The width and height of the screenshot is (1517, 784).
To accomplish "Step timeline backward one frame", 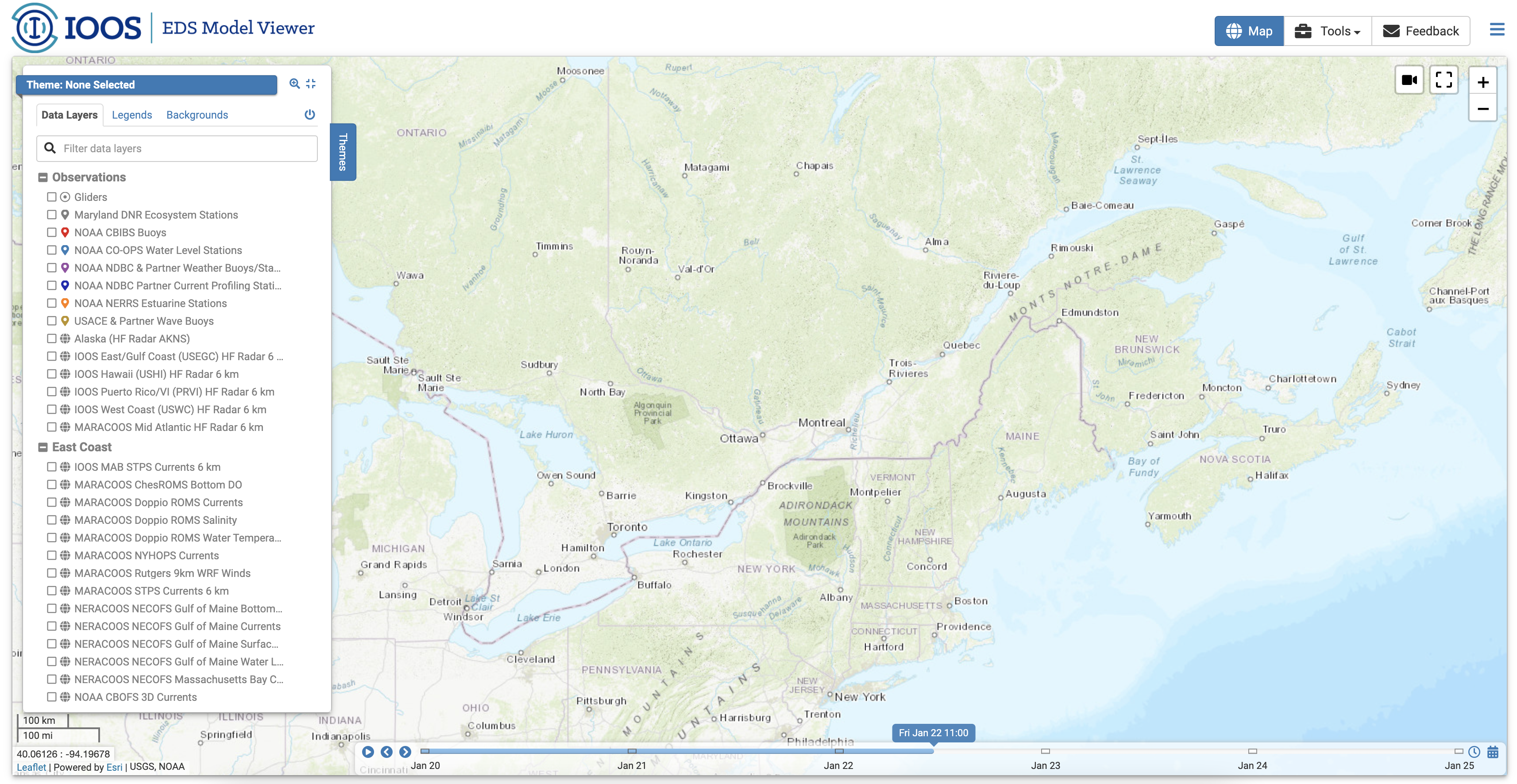I will coord(386,752).
